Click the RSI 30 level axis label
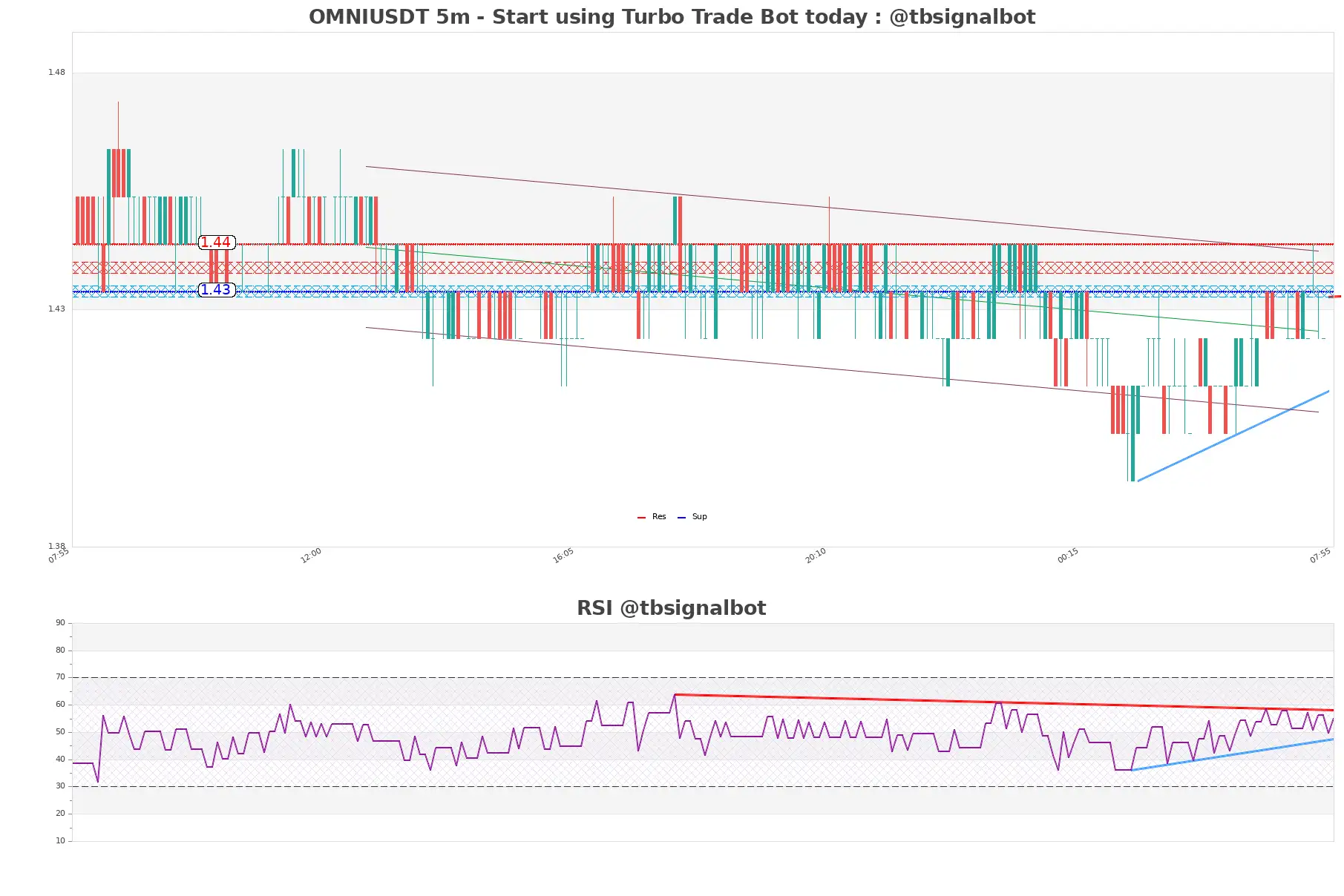 click(60, 786)
